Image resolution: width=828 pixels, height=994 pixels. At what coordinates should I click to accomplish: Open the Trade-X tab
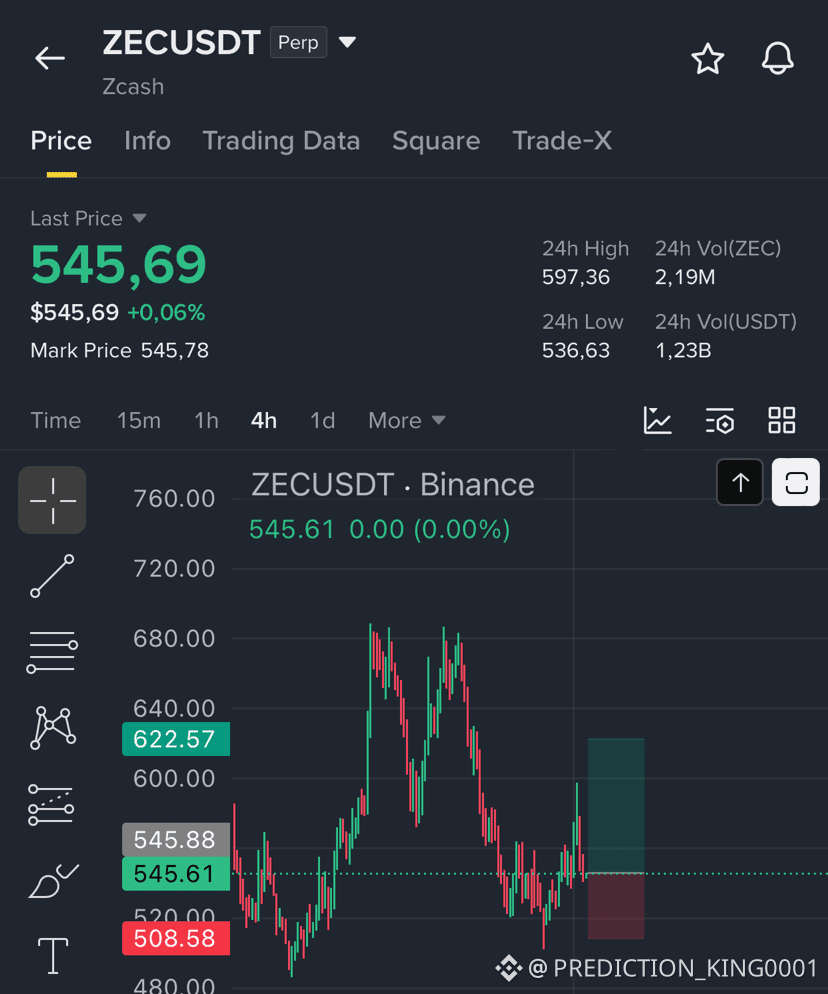562,141
